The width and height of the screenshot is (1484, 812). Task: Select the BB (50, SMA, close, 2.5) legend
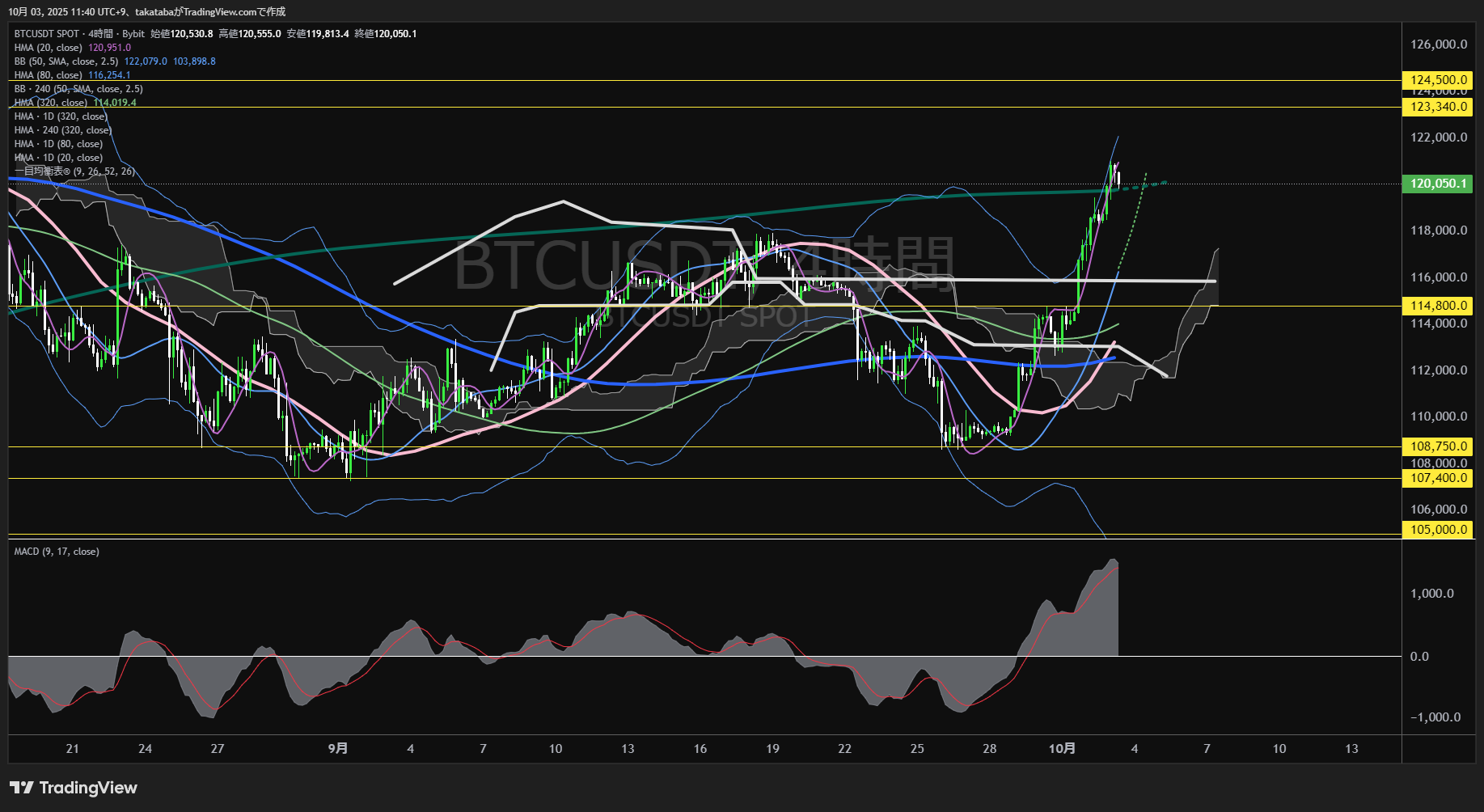click(x=66, y=61)
